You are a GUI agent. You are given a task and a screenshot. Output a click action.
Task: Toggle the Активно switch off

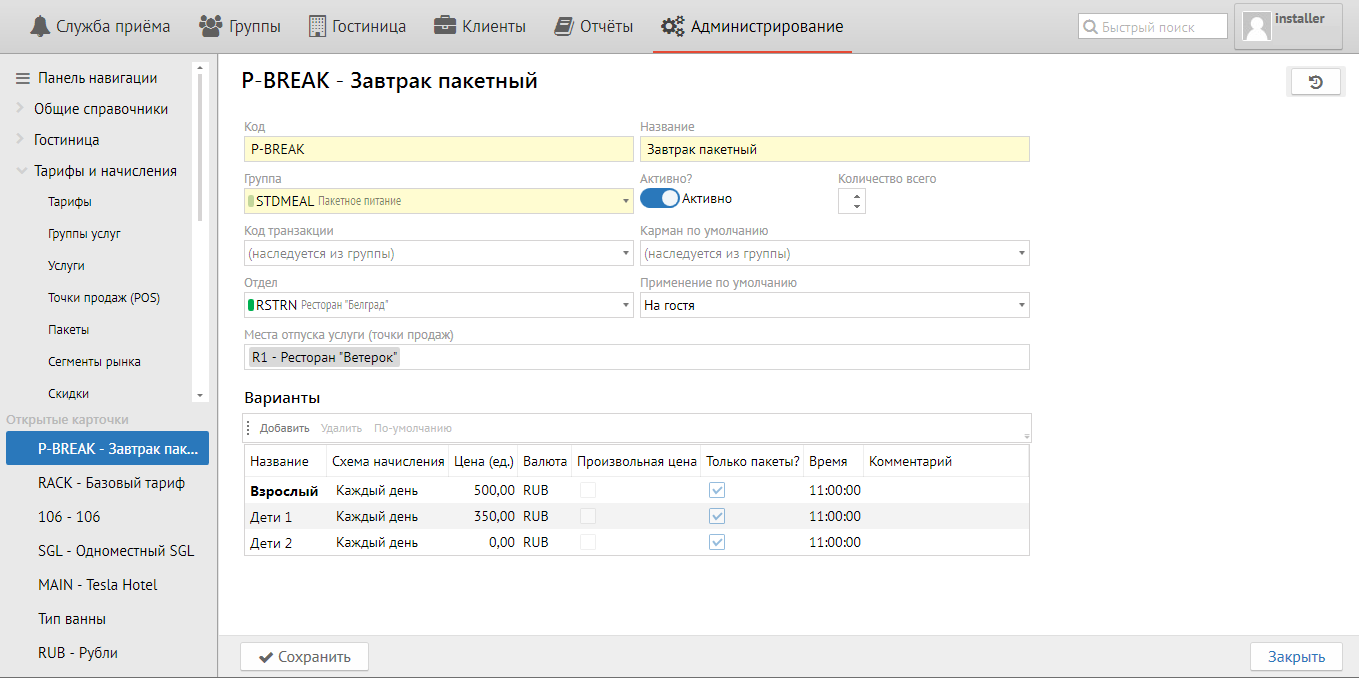coord(659,198)
